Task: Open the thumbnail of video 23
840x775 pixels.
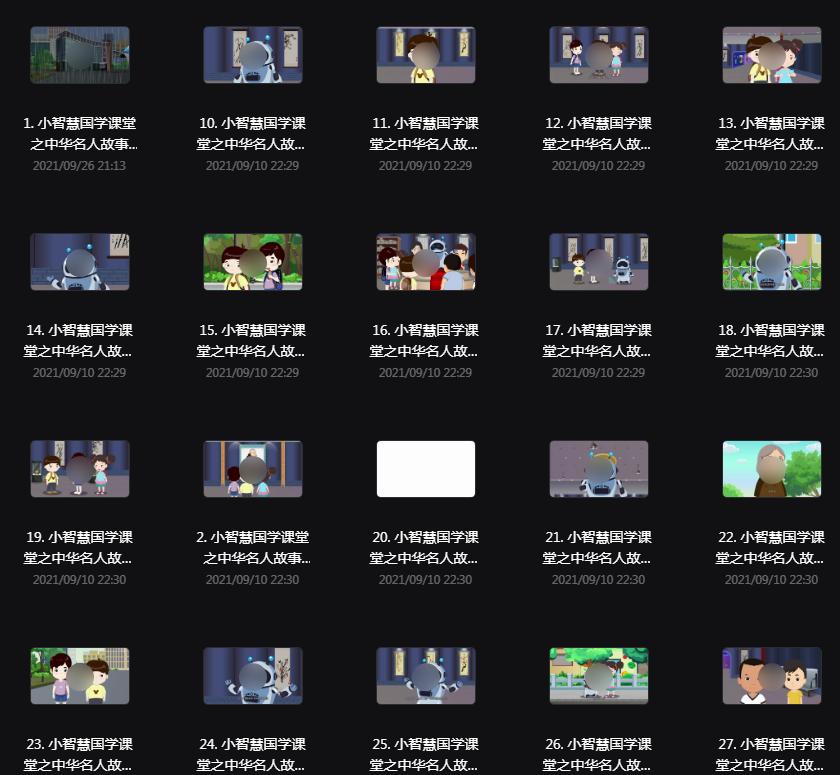Action: point(80,676)
